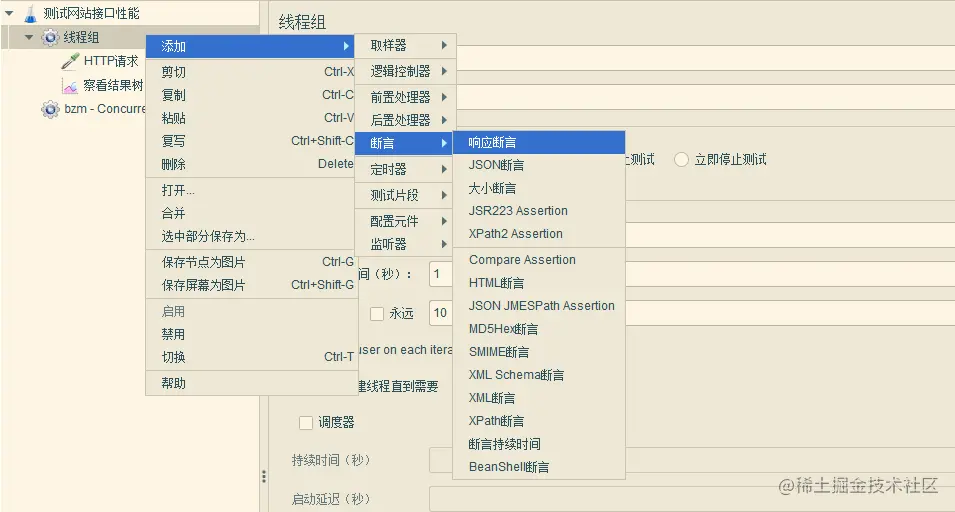Select 合并 in the context menu
955x512 pixels.
tap(250, 214)
